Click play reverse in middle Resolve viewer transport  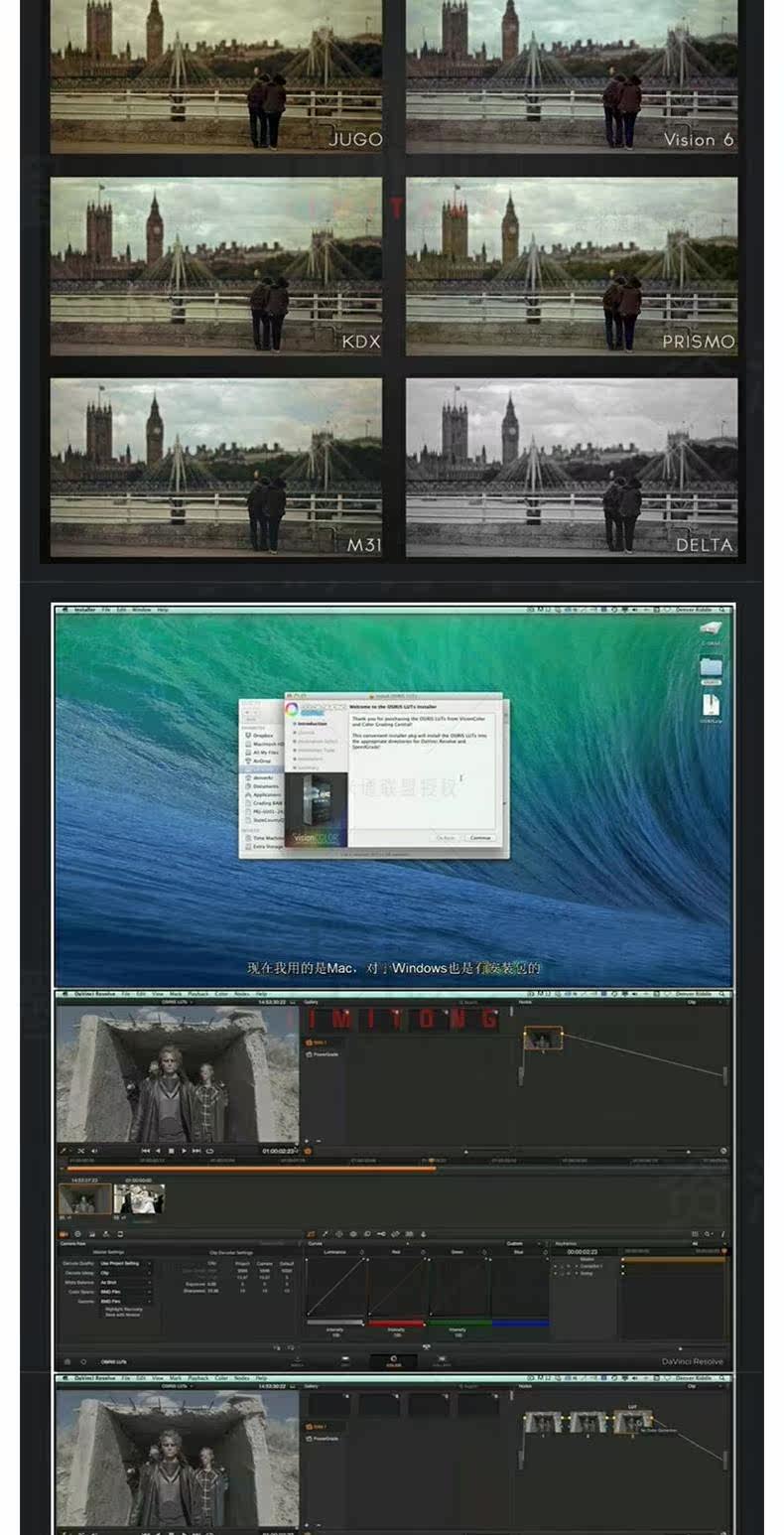(x=158, y=1151)
